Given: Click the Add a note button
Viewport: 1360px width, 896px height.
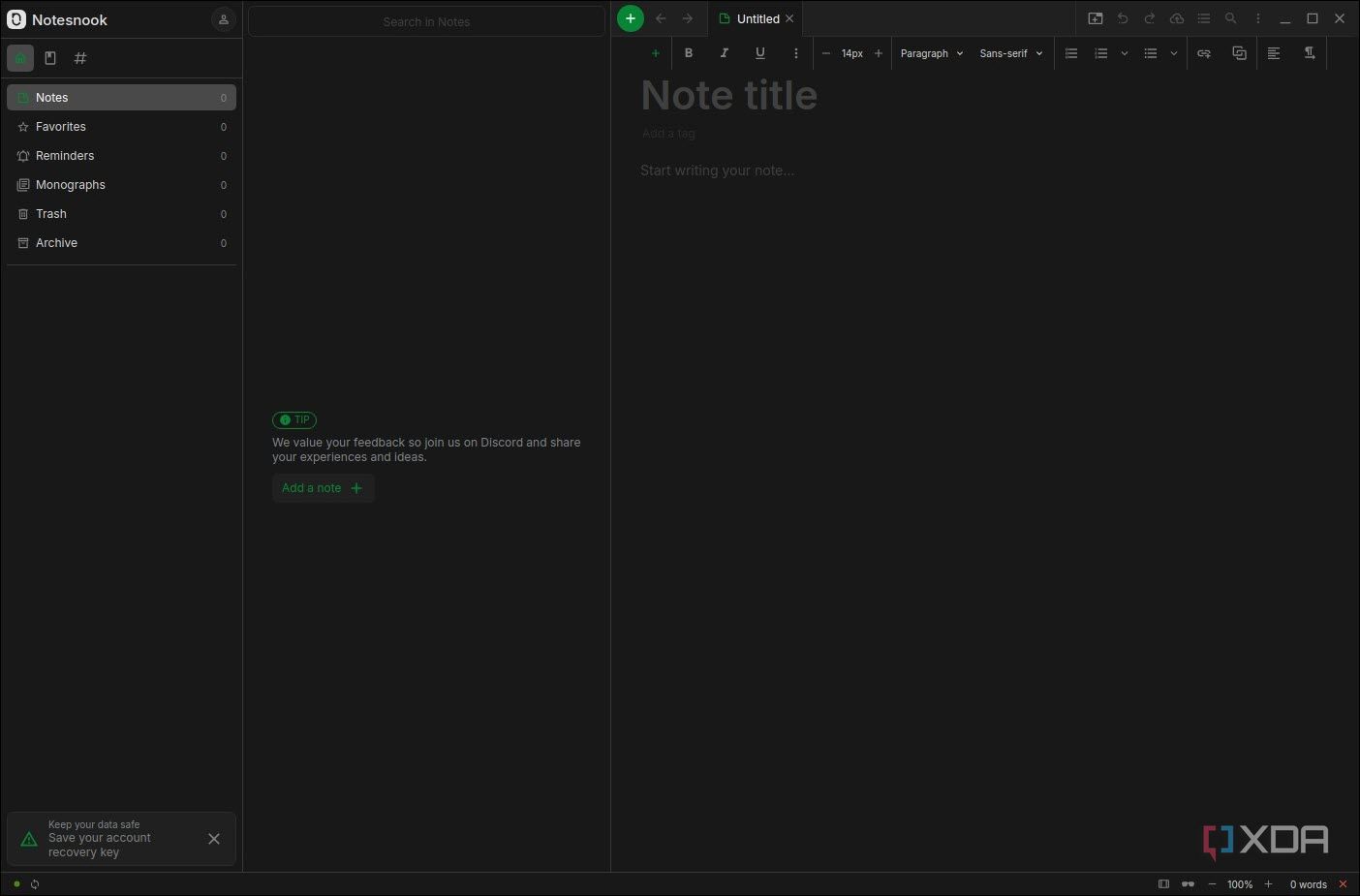Looking at the screenshot, I should coord(323,488).
